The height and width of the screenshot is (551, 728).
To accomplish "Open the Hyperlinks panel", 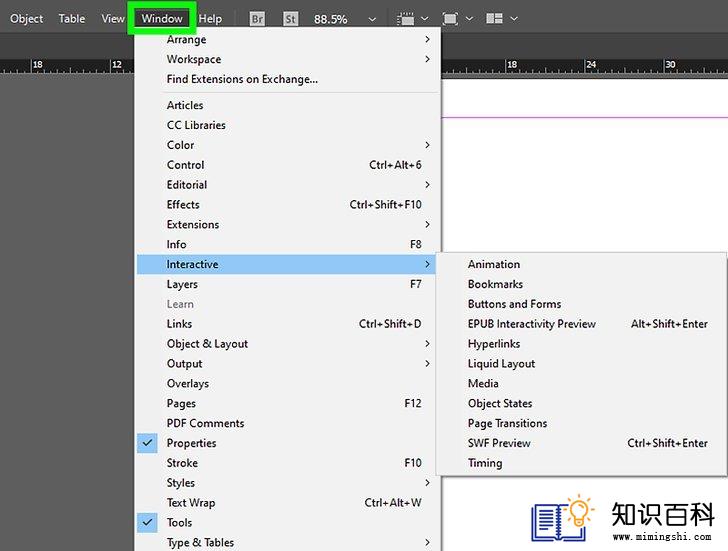I will click(581, 344).
